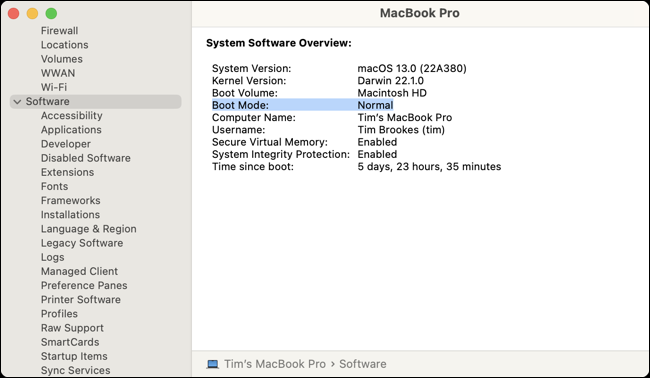650x378 pixels.
Task: Open Startup Items in sidebar
Action: (x=74, y=356)
